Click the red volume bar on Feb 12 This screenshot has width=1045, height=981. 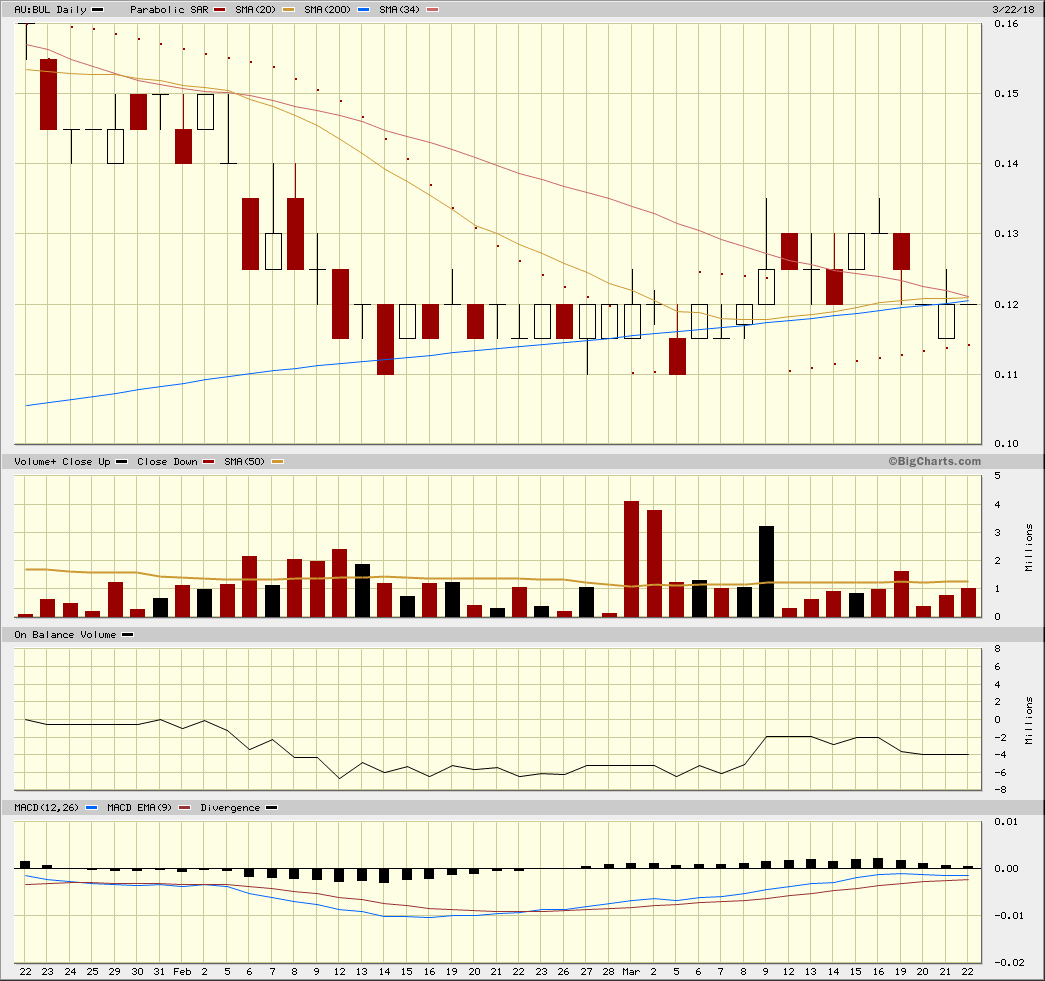tap(340, 583)
